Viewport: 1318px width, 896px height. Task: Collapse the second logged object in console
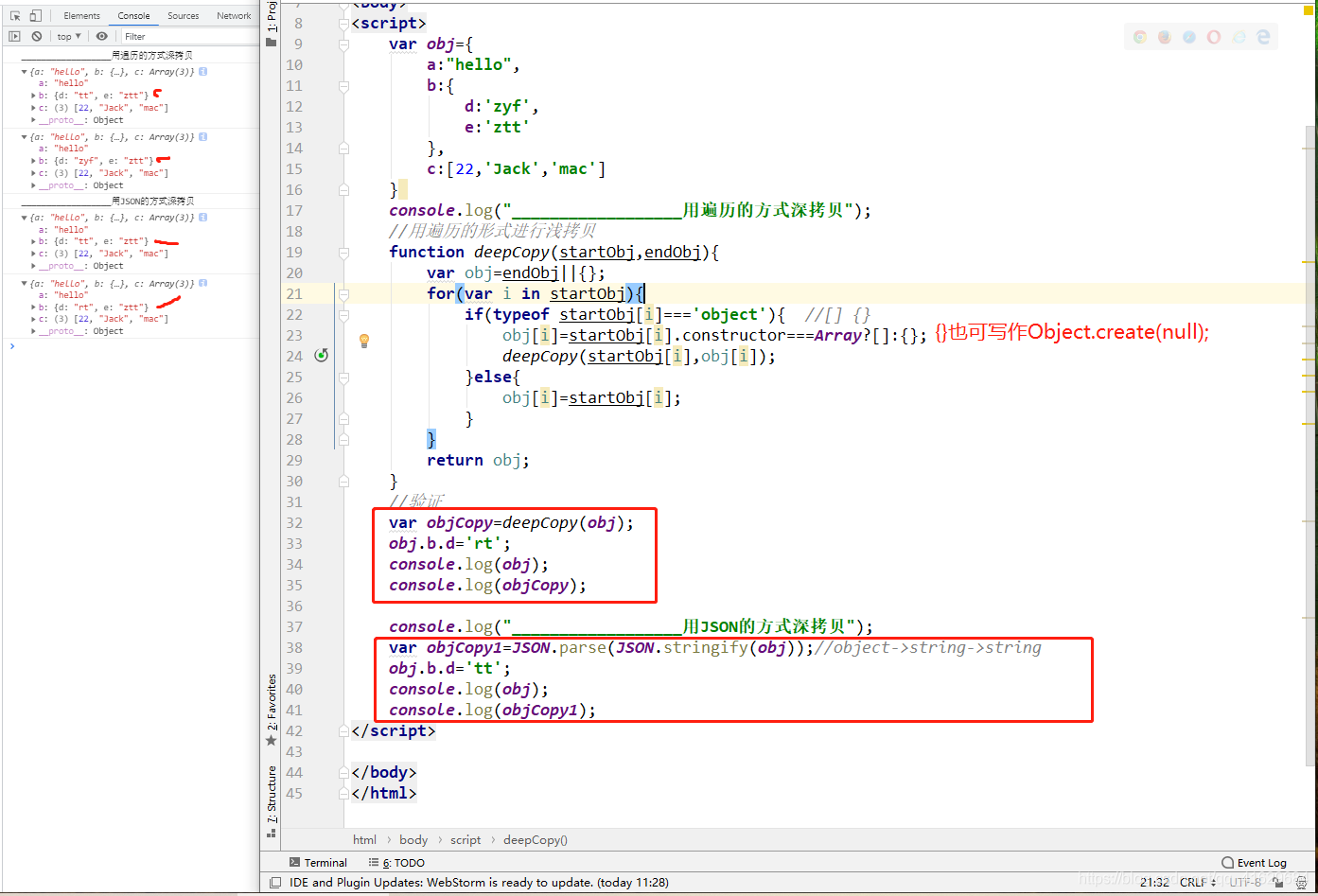click(25, 137)
